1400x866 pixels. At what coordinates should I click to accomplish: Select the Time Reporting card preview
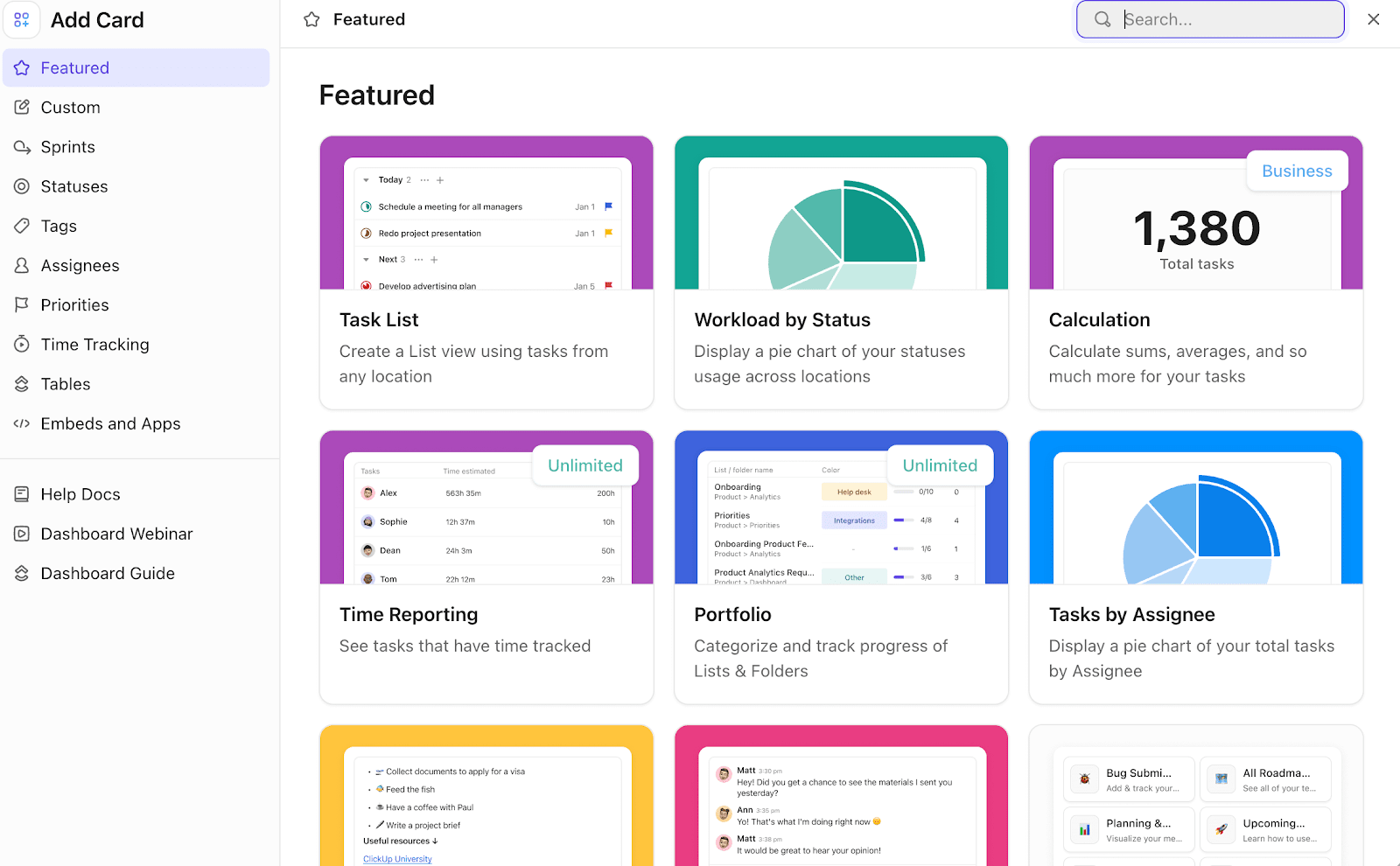(x=486, y=507)
